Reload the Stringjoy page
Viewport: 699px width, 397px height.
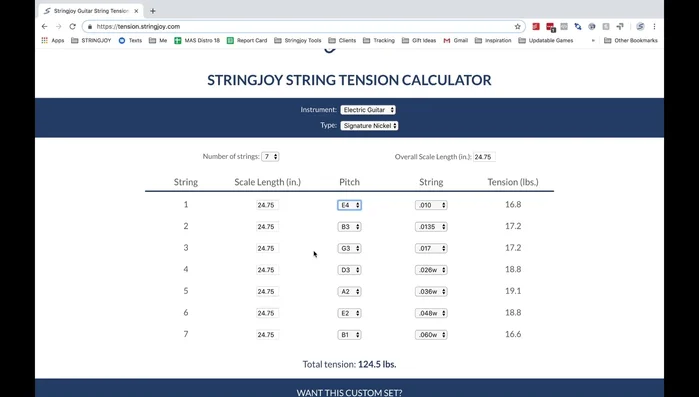pos(72,26)
